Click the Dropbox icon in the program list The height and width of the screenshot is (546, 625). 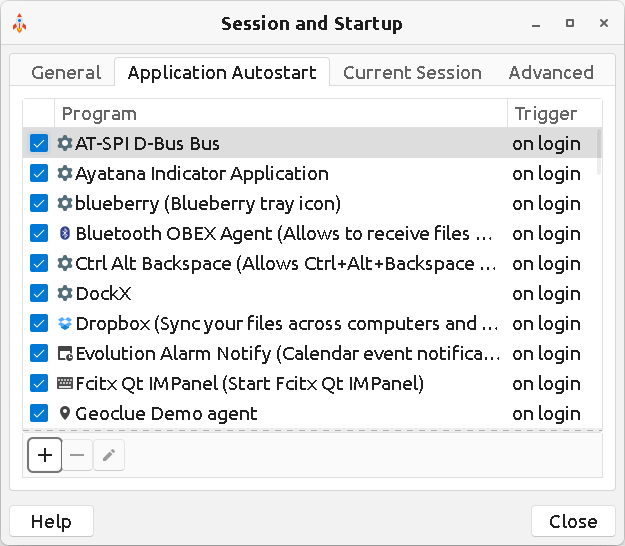65,323
